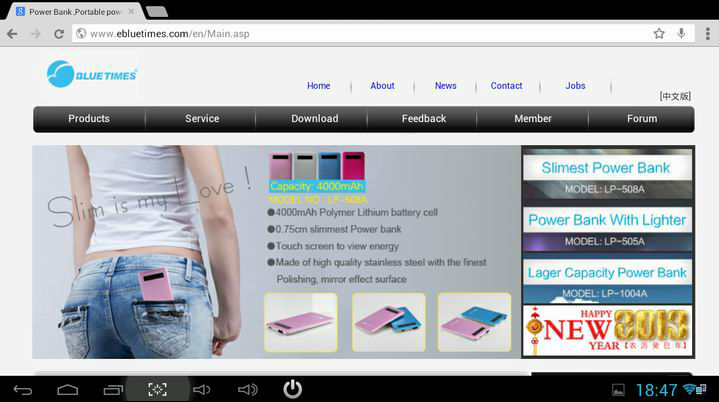Screen dimensions: 719x402
Task: Open the Forum menu
Action: pyautogui.click(x=642, y=119)
